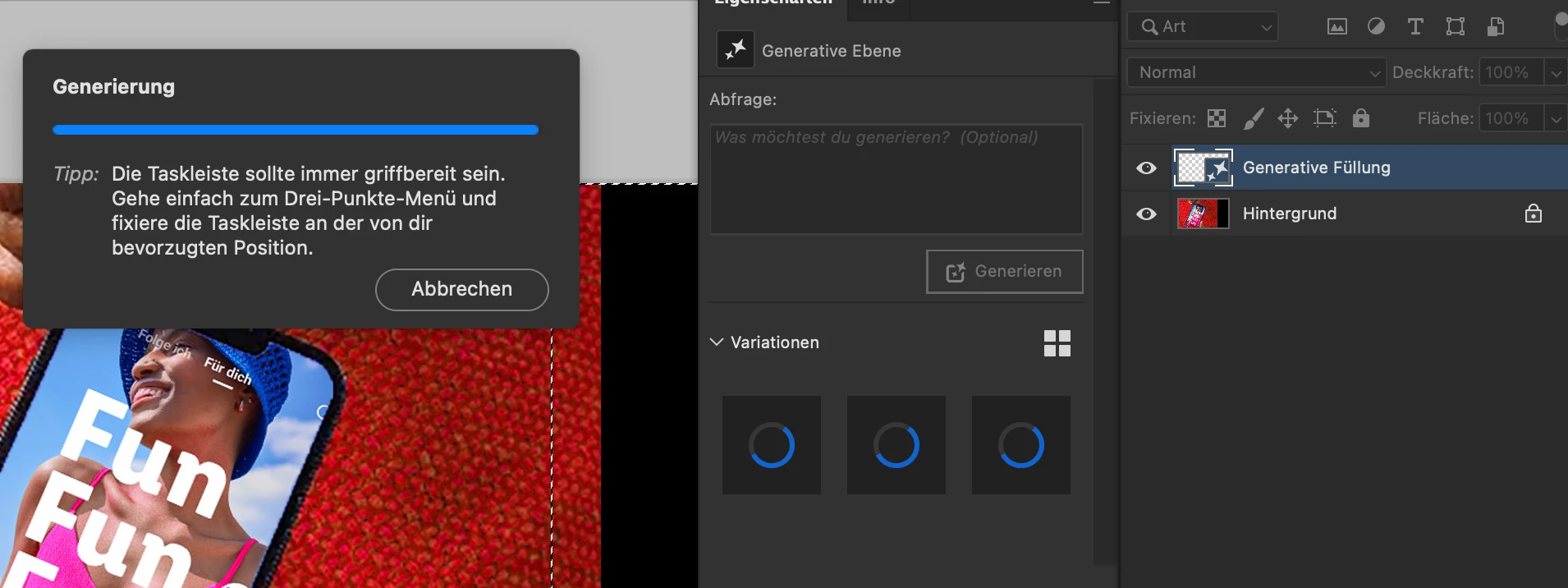Click the Generieren button
1568x588 pixels.
[x=1005, y=272]
